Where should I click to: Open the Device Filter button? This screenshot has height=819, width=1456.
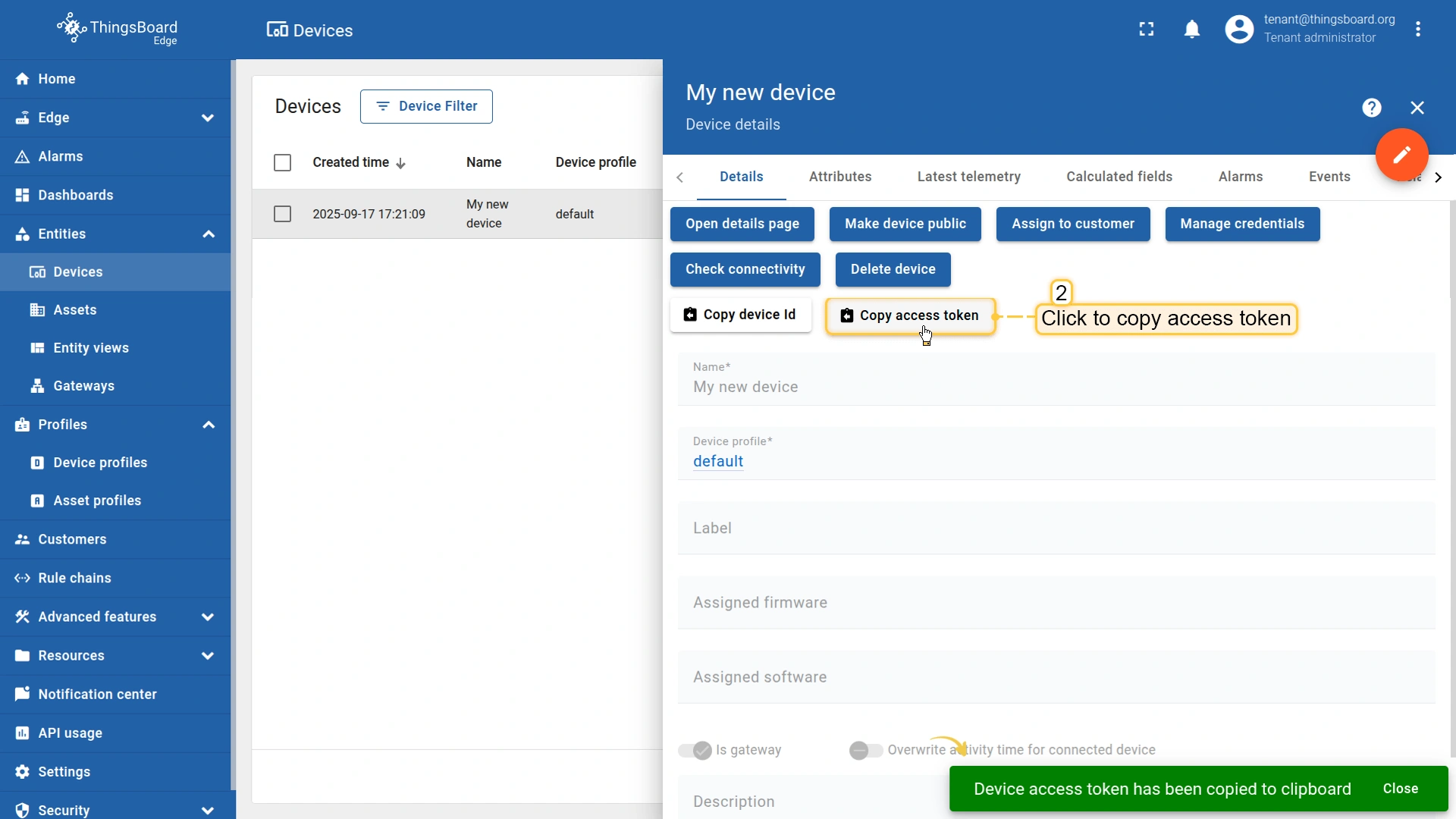426,106
